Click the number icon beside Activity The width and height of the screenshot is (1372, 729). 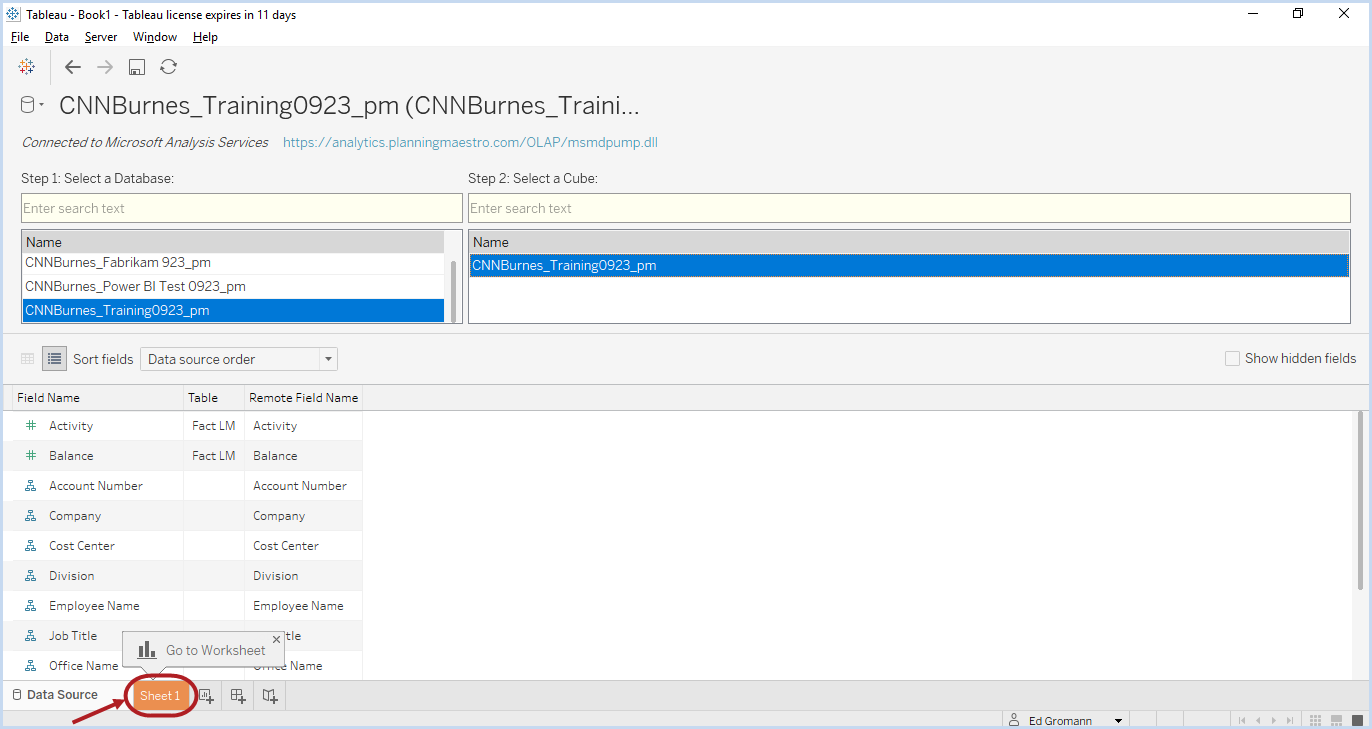[30, 426]
